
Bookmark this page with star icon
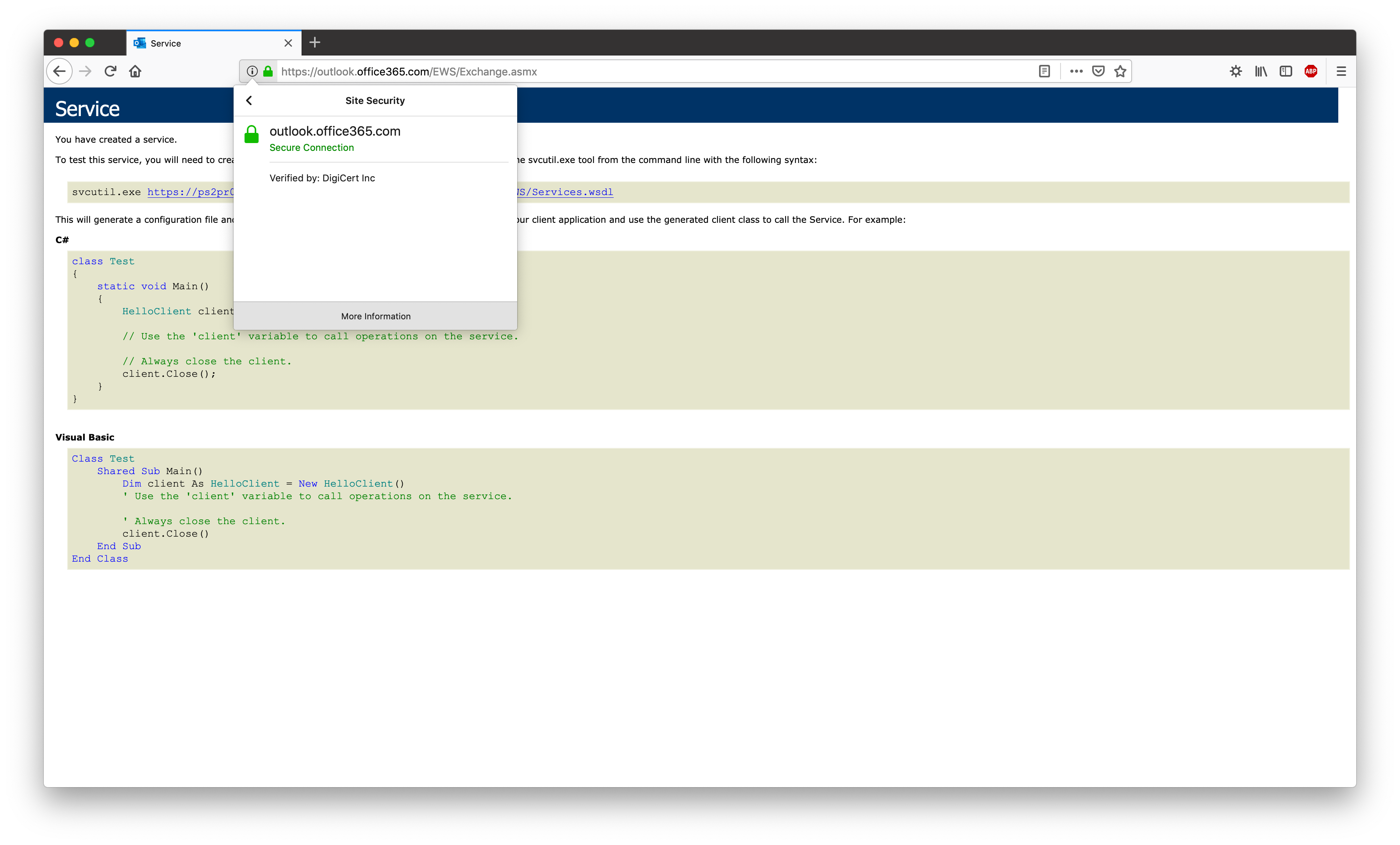point(1120,71)
